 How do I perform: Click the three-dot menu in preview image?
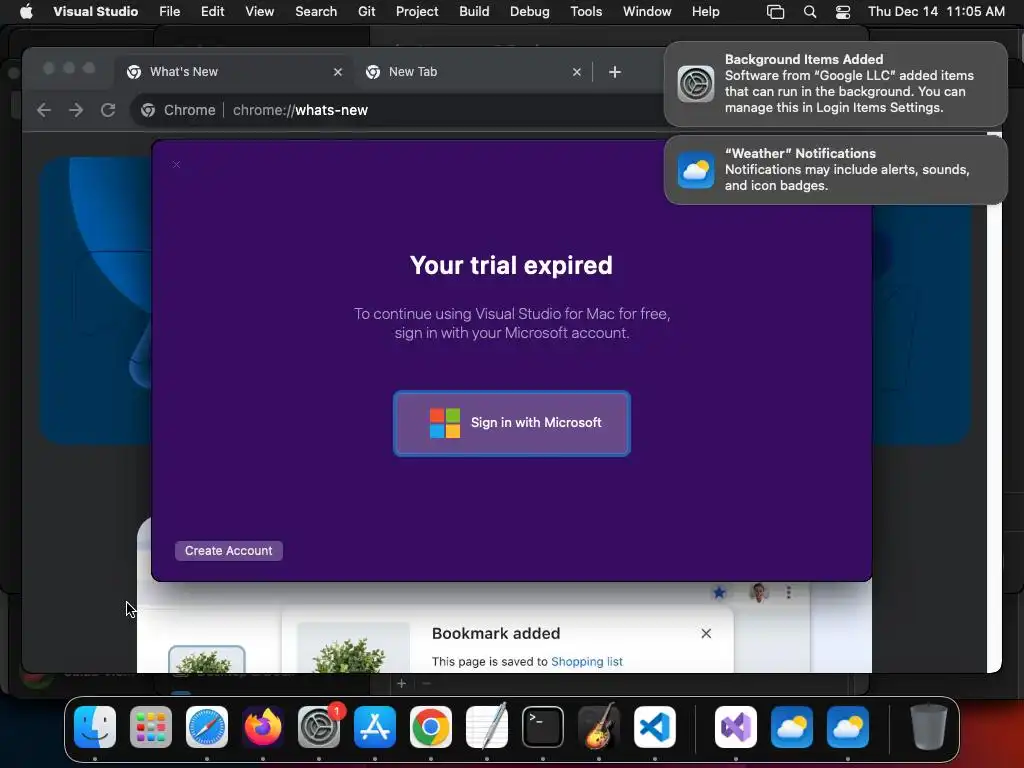point(789,592)
